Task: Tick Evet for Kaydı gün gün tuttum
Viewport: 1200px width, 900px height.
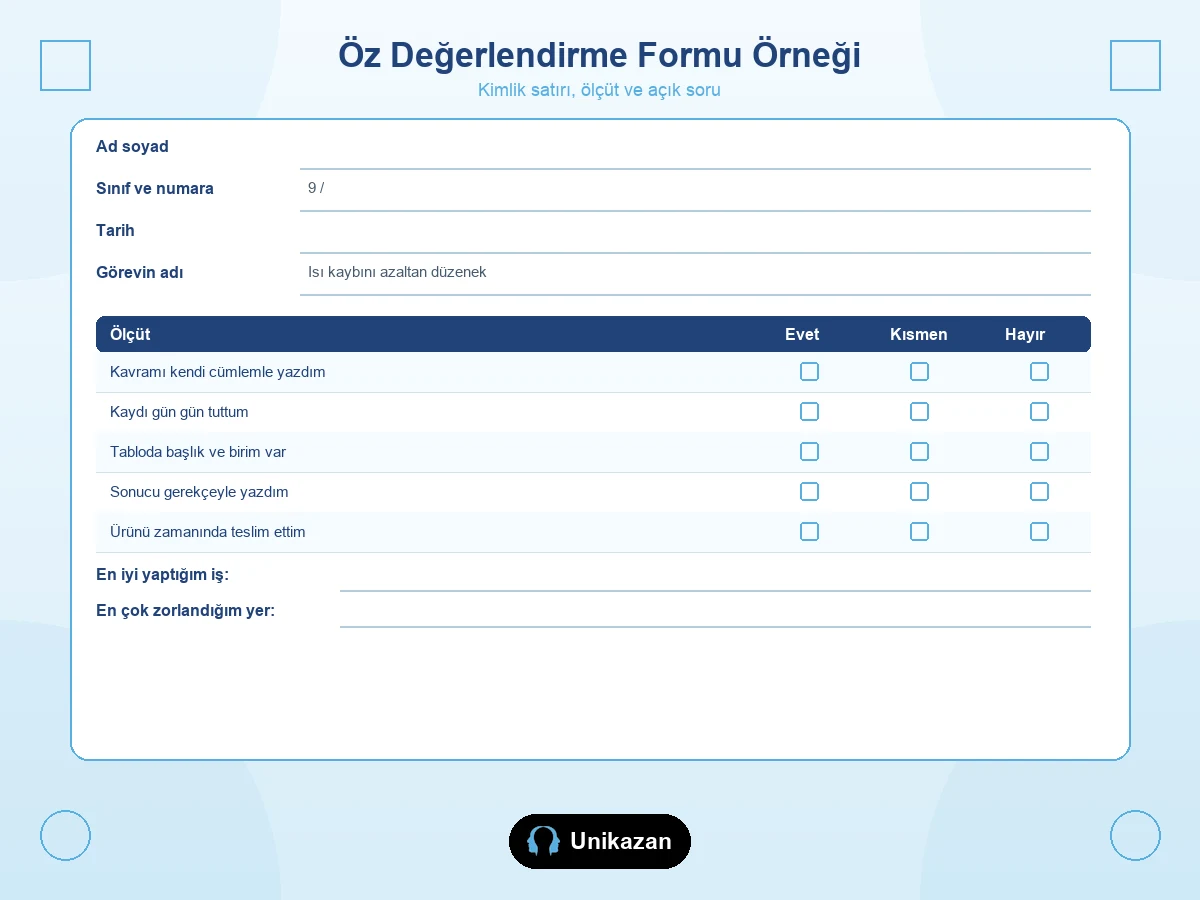Action: 809,412
